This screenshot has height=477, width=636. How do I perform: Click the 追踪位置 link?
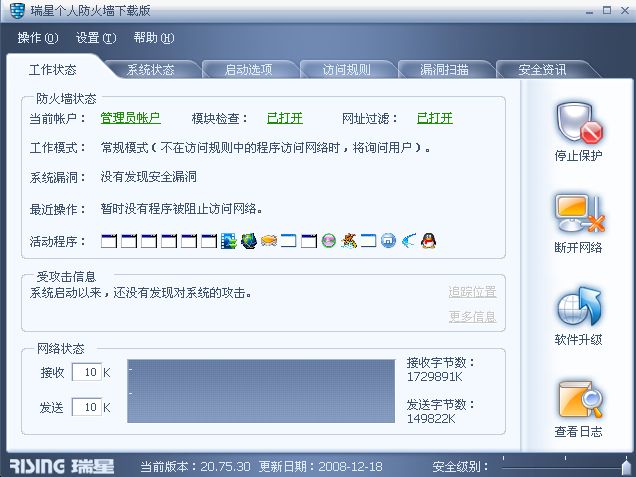[473, 292]
